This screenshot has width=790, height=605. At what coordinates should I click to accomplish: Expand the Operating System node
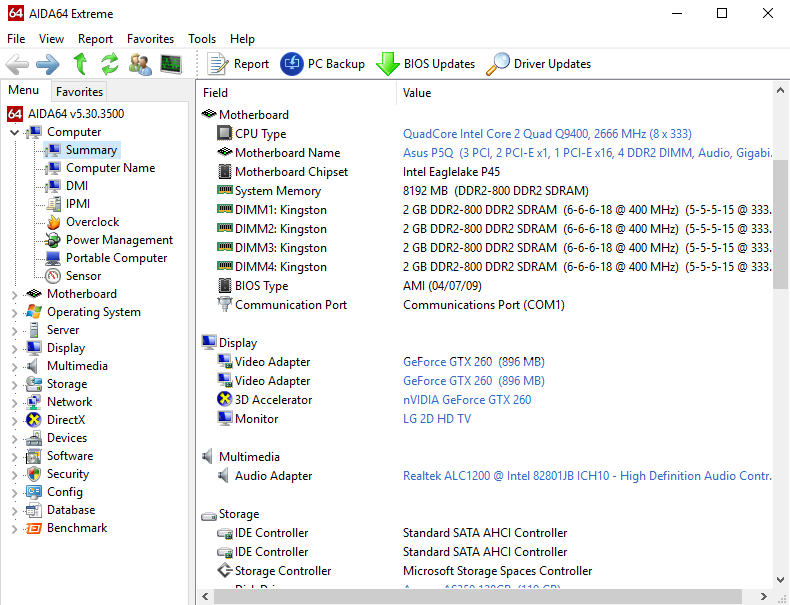point(15,313)
